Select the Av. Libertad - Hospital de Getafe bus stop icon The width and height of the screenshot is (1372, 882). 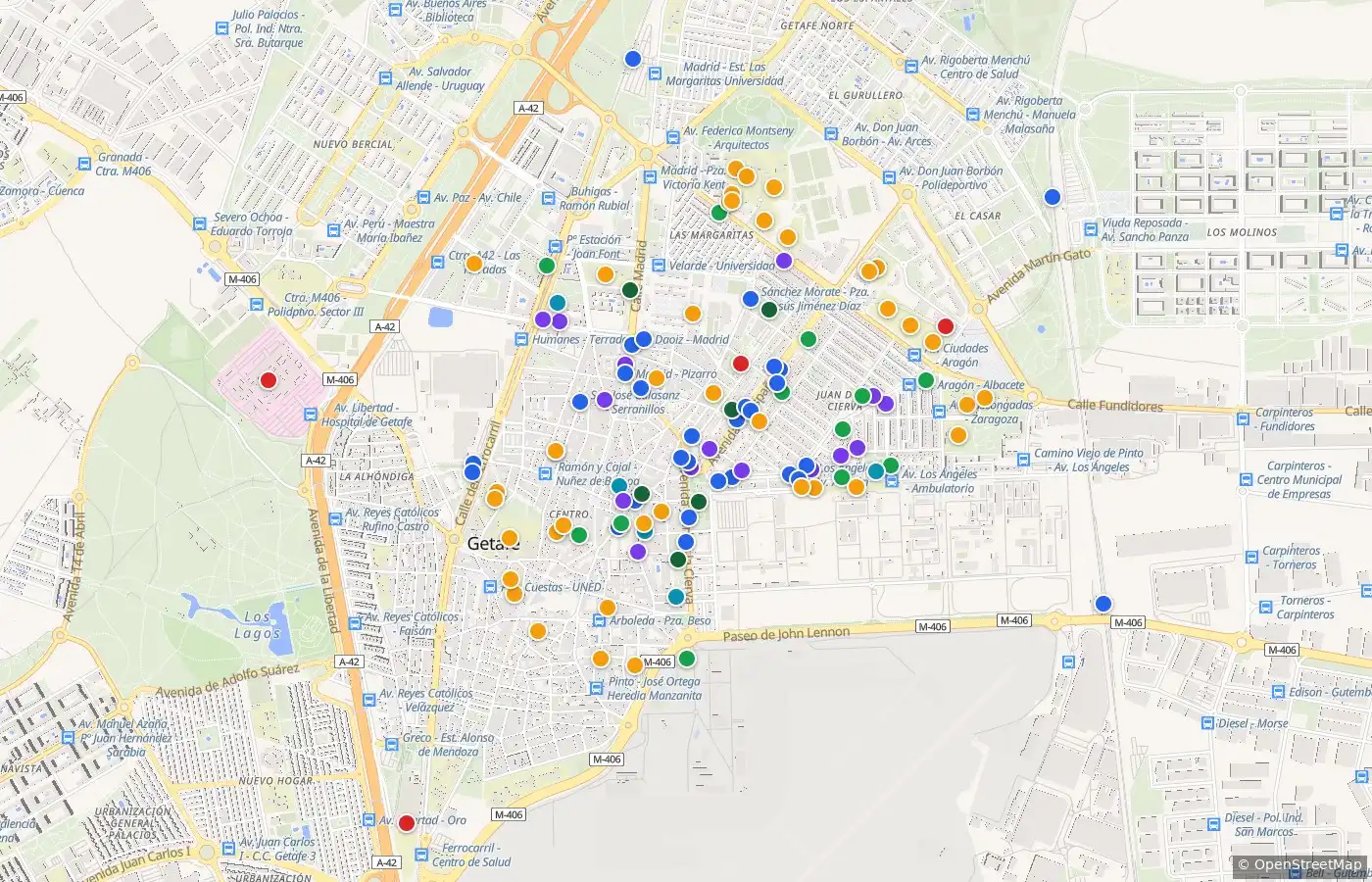[x=311, y=415]
